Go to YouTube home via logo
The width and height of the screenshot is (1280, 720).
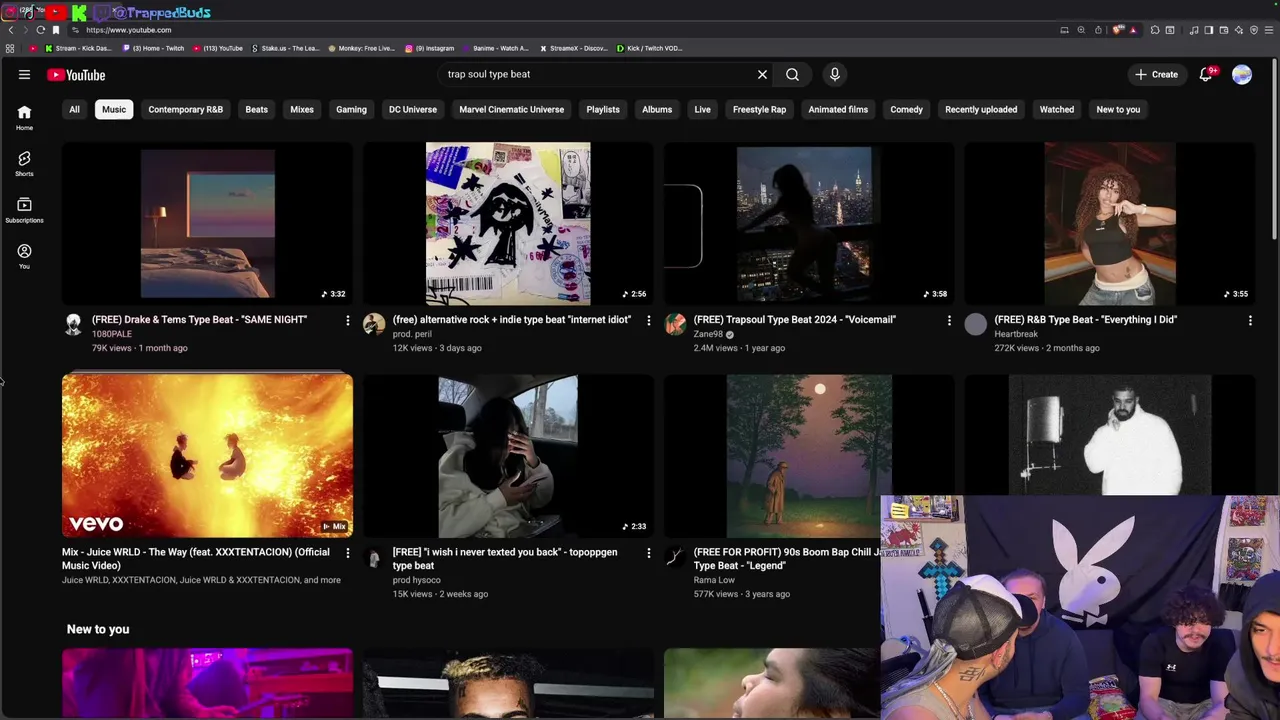click(x=76, y=75)
